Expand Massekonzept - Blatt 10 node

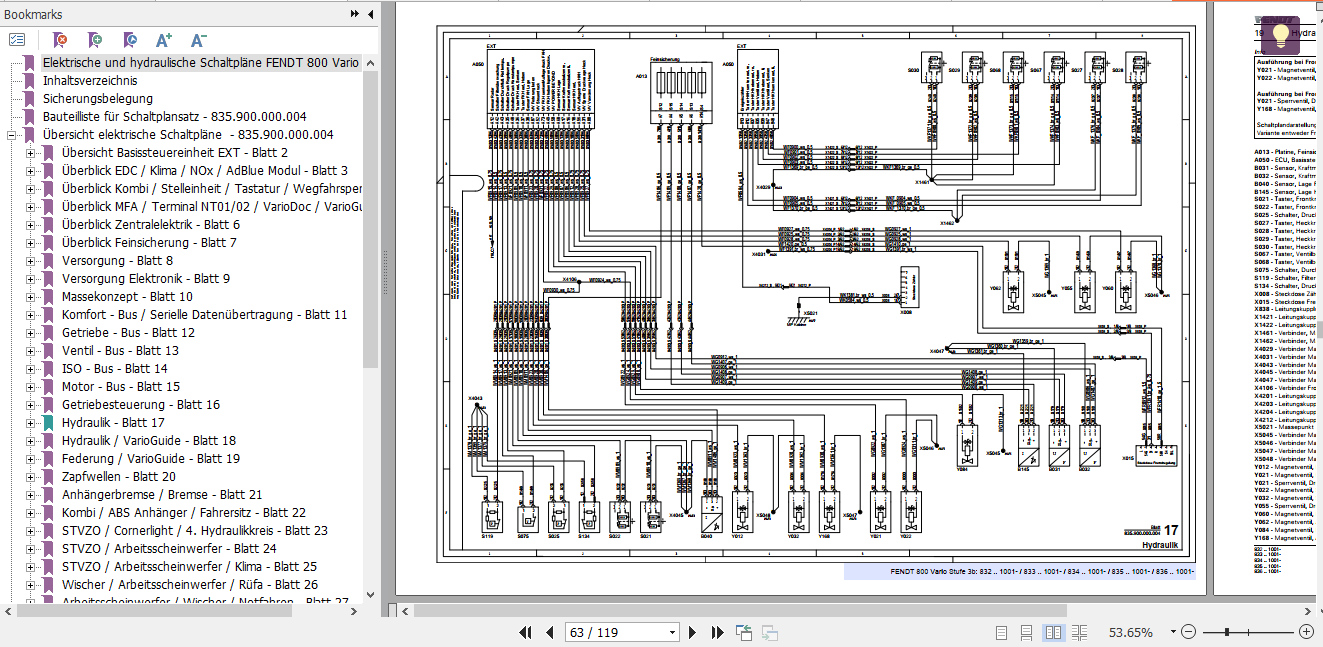30,297
